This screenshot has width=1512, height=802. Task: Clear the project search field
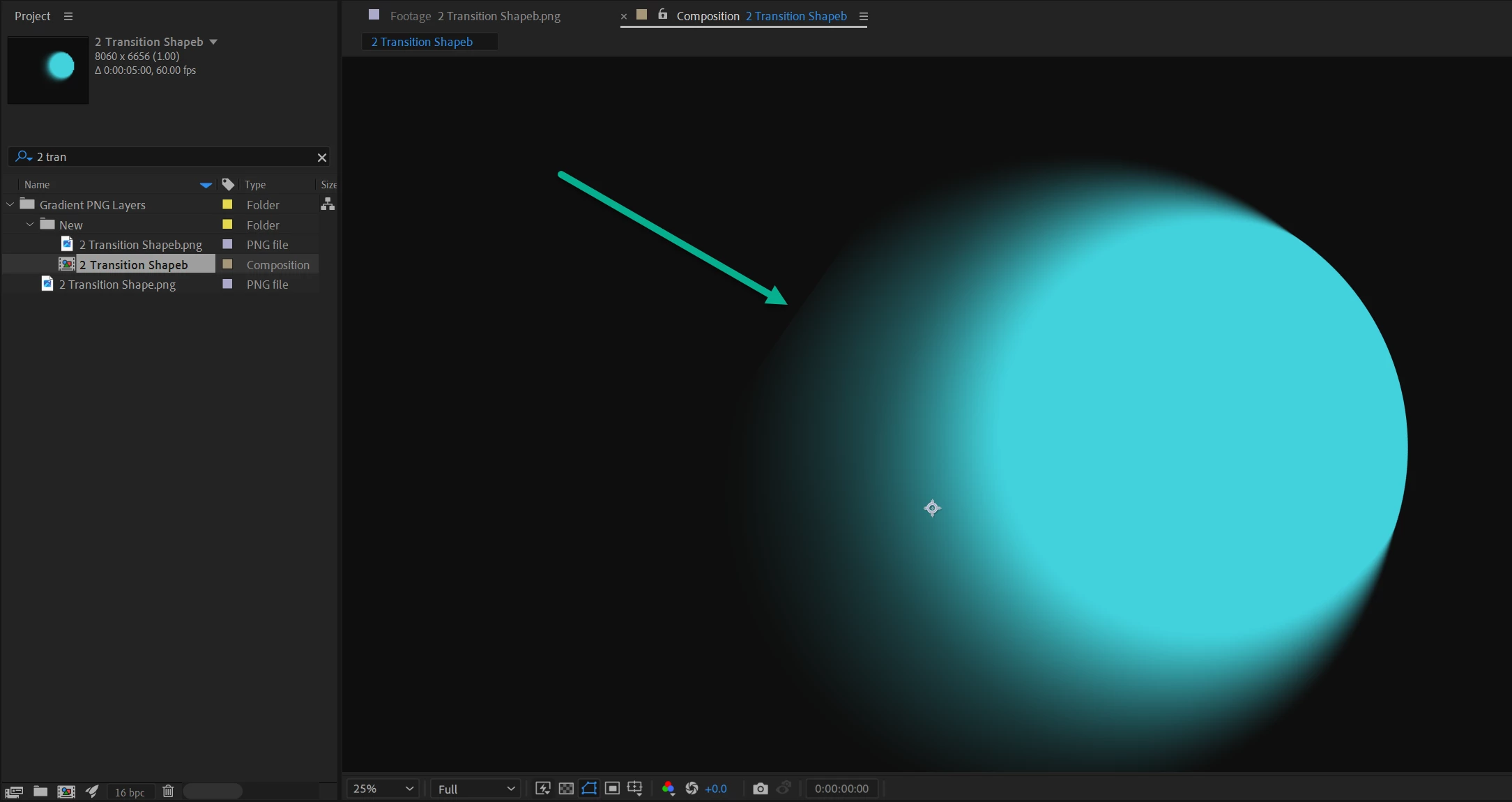click(322, 158)
